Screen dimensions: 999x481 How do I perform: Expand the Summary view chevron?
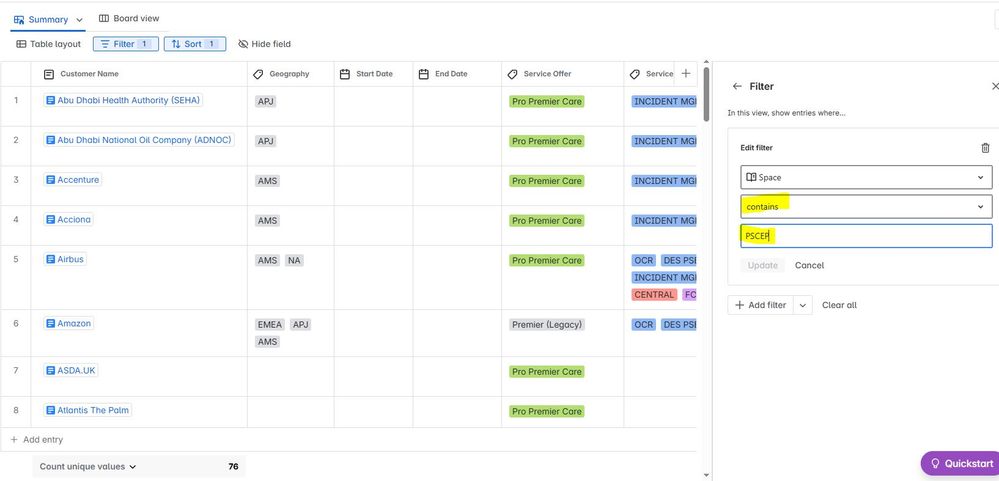(x=80, y=20)
